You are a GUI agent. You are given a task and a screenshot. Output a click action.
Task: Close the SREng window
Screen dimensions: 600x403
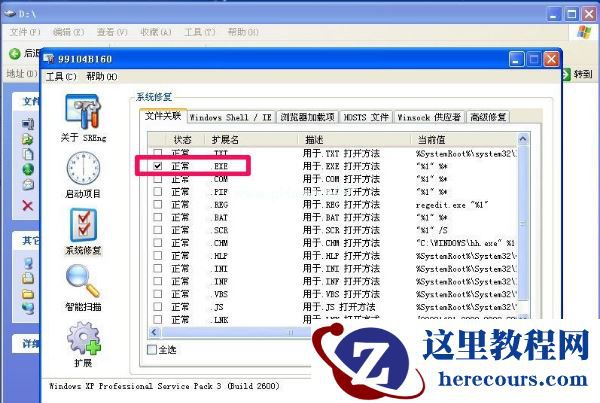(x=551, y=59)
